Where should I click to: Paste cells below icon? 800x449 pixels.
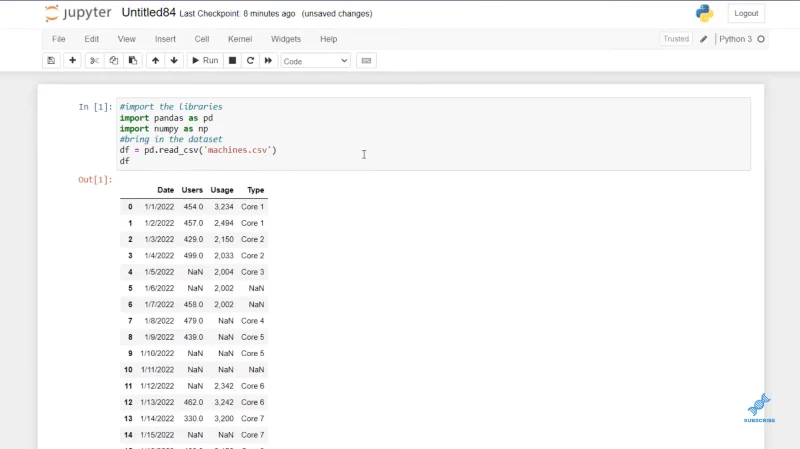(133, 61)
